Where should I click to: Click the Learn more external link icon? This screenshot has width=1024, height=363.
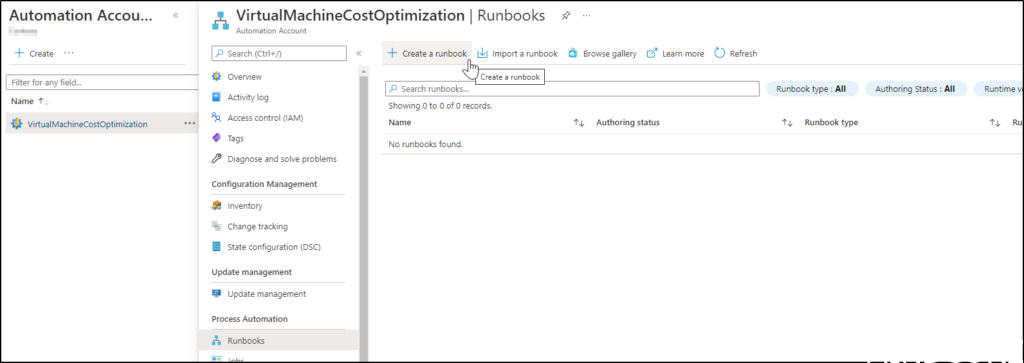pyautogui.click(x=652, y=53)
